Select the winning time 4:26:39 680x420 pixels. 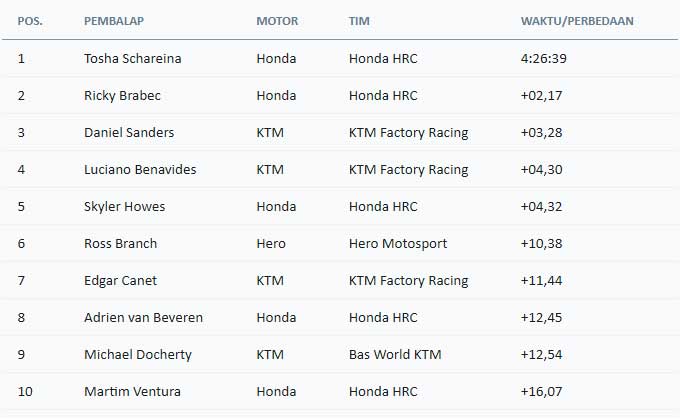(x=544, y=59)
